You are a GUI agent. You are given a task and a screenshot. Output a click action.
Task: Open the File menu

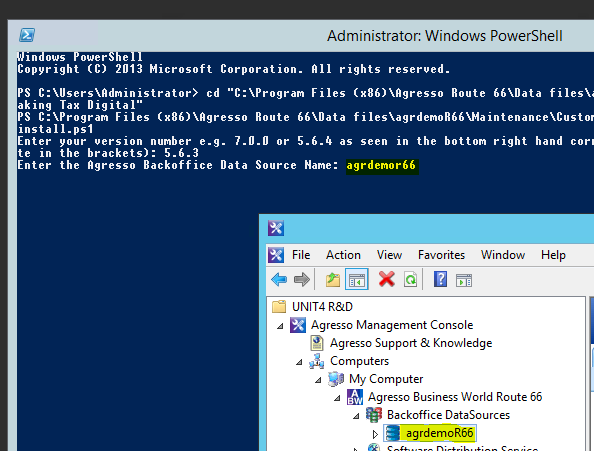click(x=301, y=255)
